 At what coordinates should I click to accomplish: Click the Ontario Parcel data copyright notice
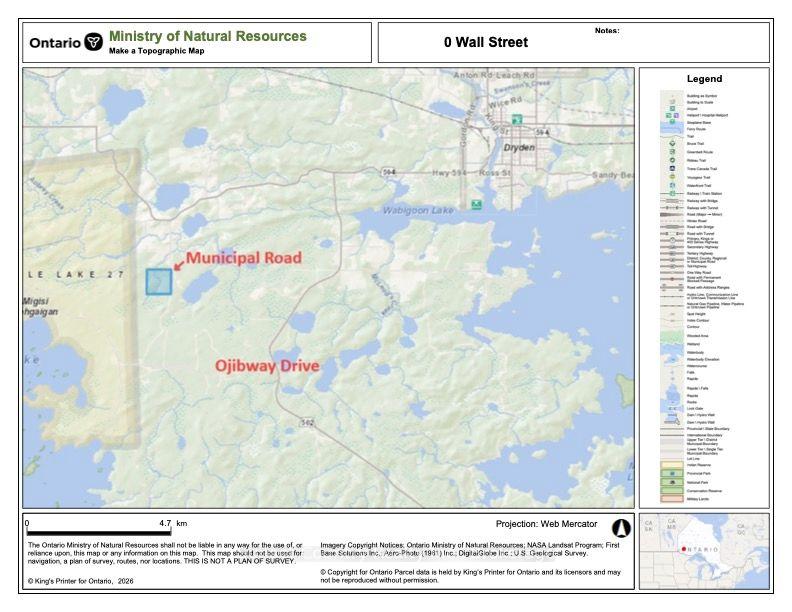point(470,576)
